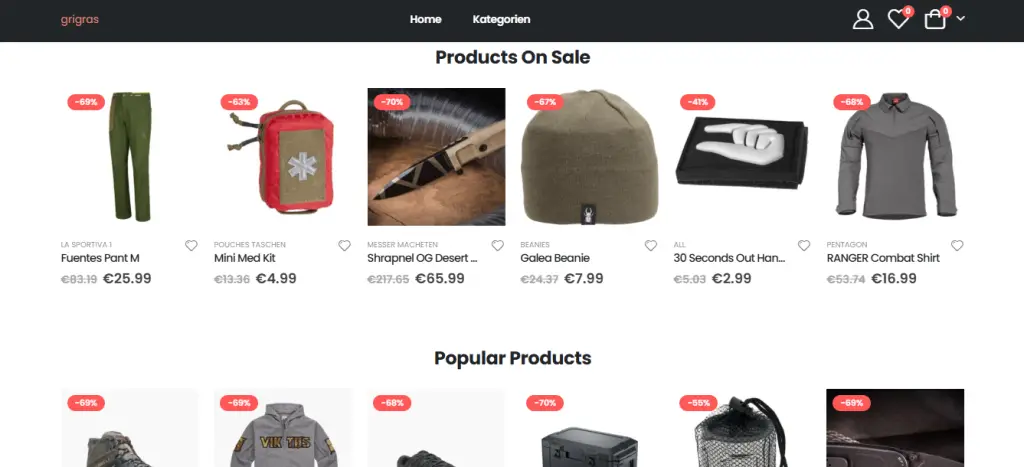This screenshot has width=1024, height=467.
Task: Click the grigras site logo
Action: [x=80, y=20]
